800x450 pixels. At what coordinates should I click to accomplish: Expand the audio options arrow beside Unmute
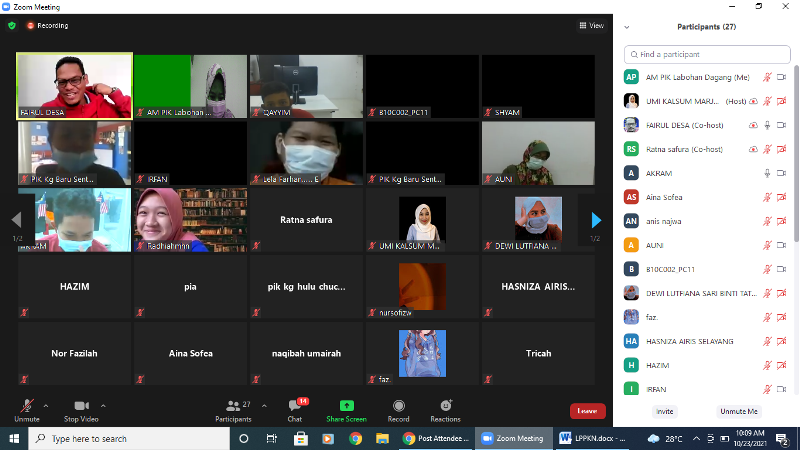(x=46, y=406)
